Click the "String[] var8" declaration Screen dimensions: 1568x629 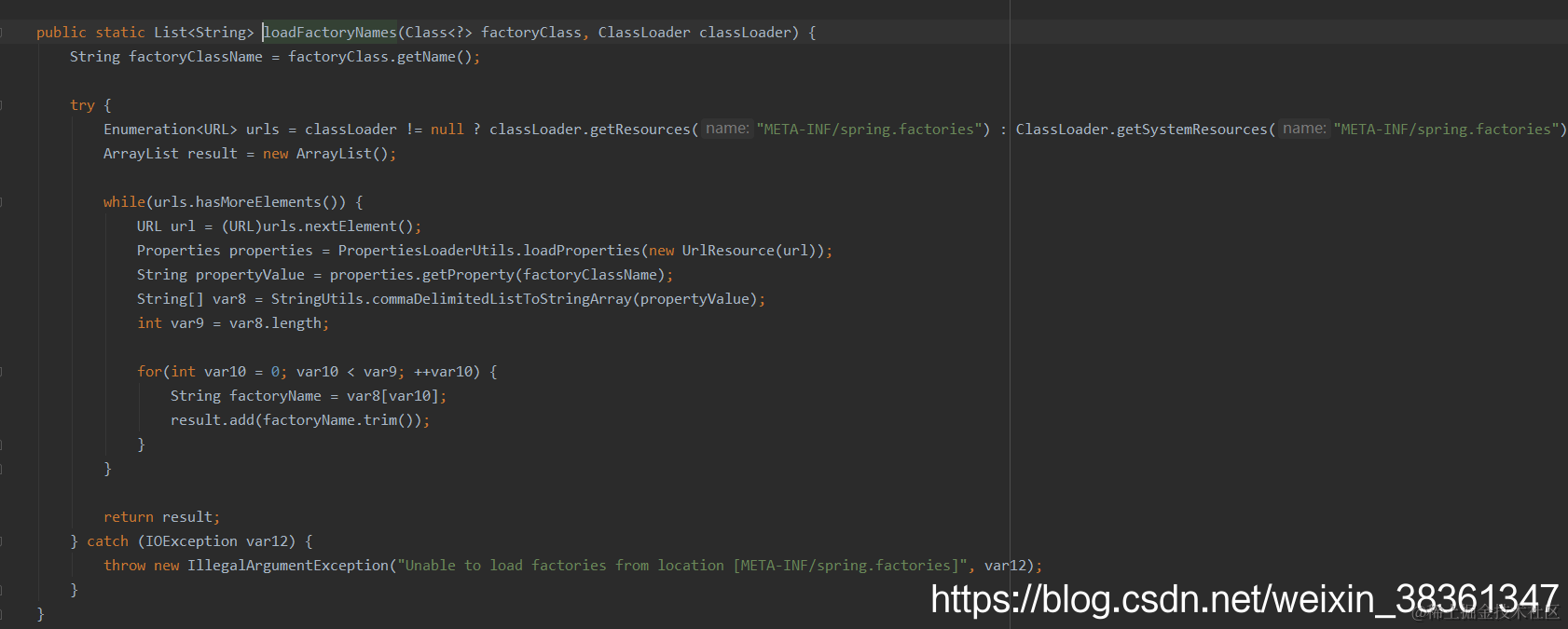coord(191,299)
